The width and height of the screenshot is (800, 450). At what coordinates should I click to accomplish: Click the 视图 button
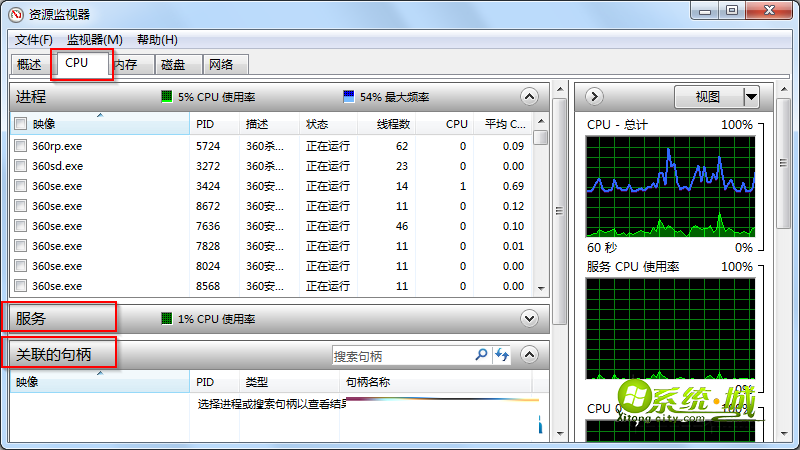tap(707, 97)
